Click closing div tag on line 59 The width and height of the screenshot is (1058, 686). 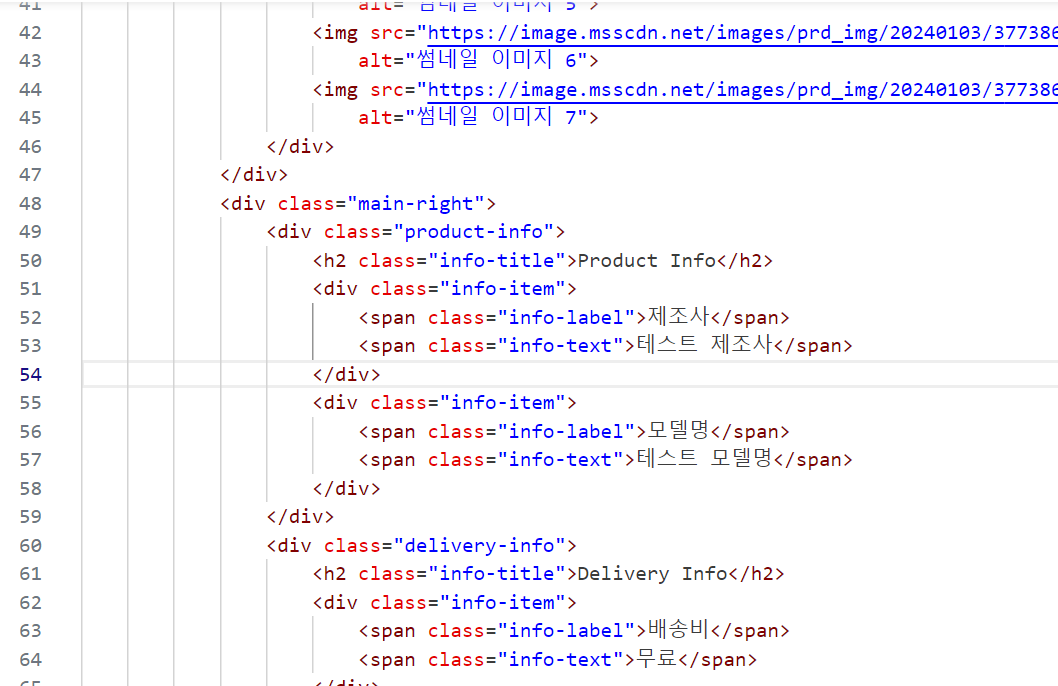pos(300,517)
